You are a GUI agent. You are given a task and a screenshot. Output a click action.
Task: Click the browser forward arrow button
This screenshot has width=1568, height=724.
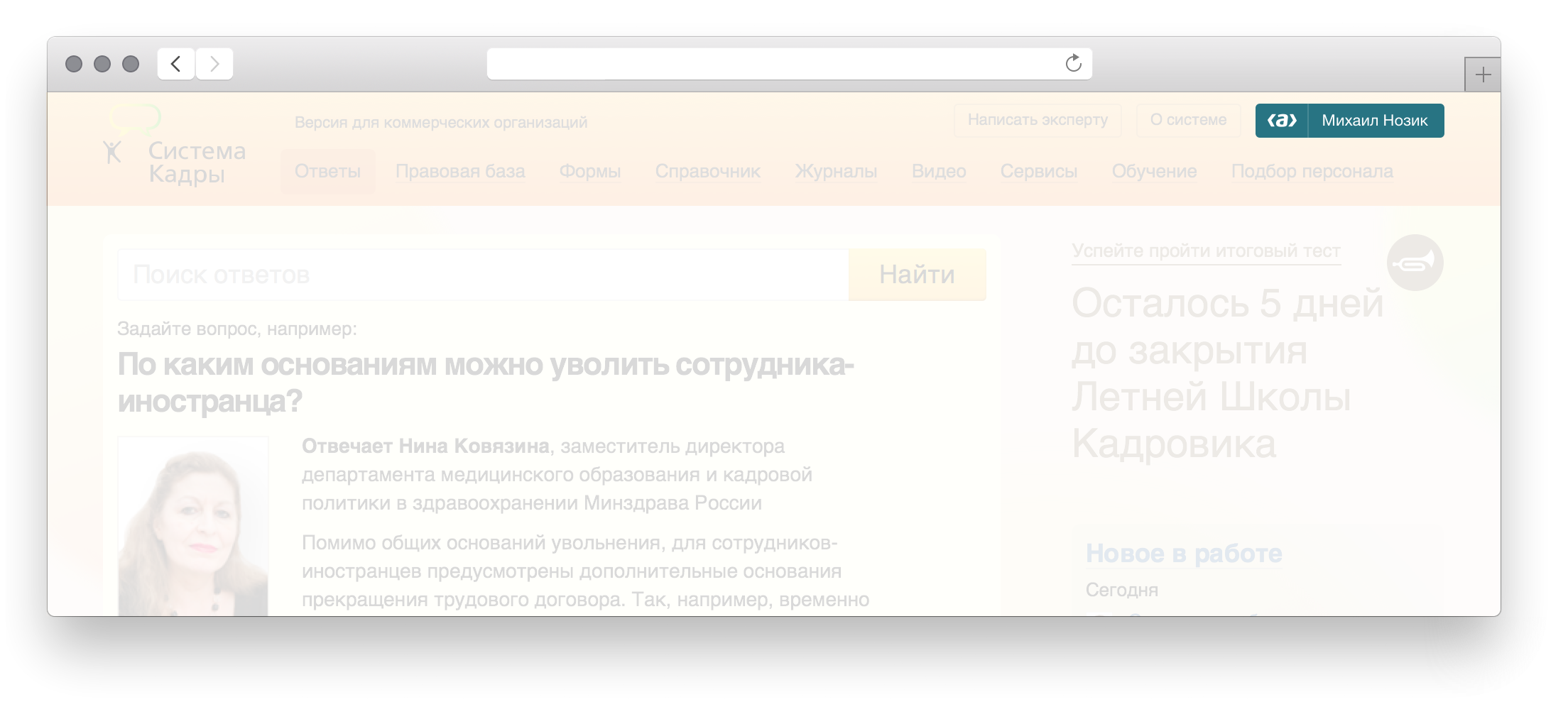click(214, 65)
